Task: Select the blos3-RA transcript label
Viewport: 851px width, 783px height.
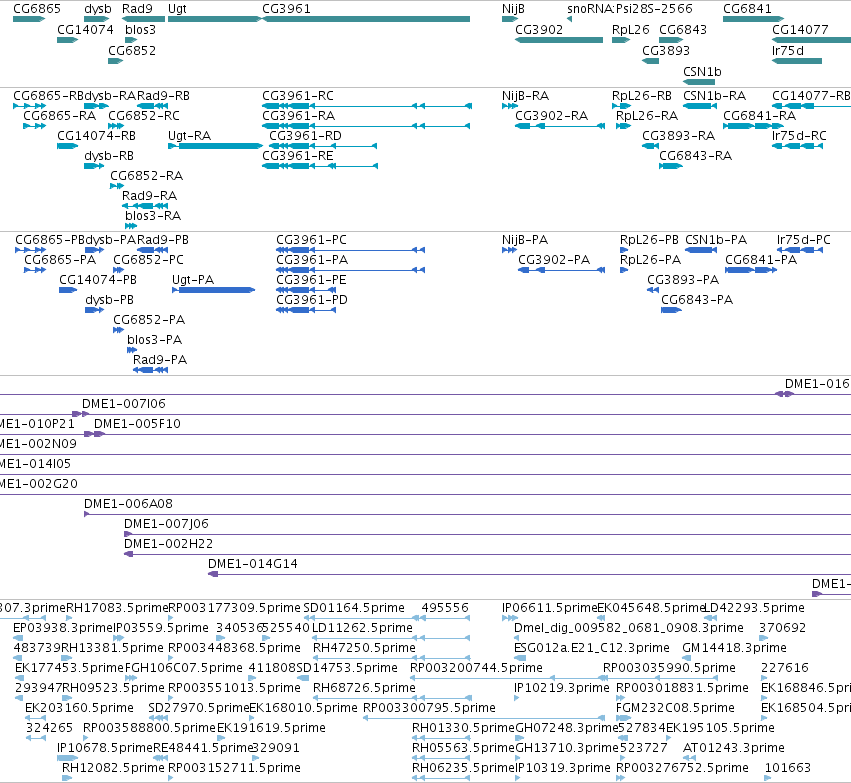Action: 153,215
